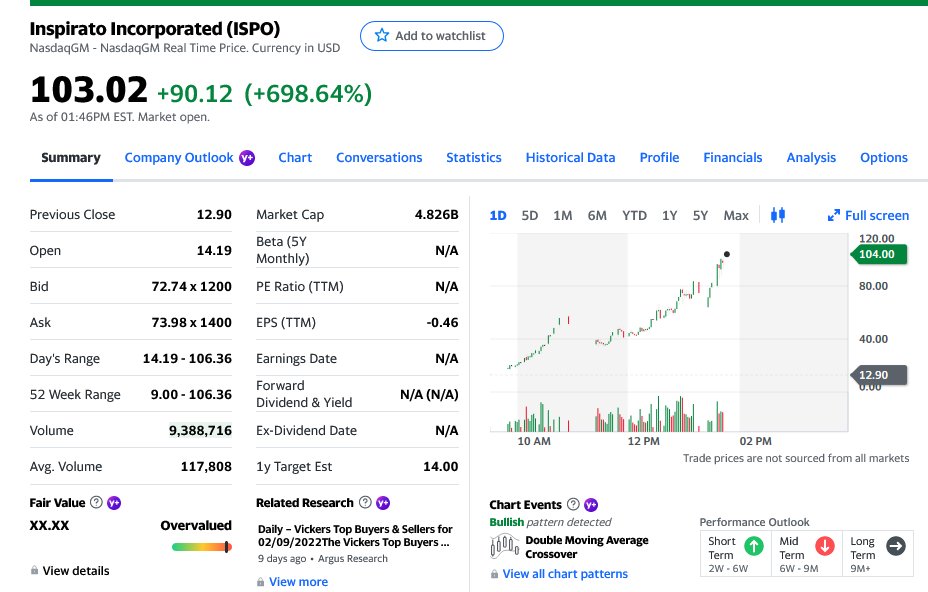Image resolution: width=928 pixels, height=592 pixels.
Task: Go to the Analysis tab
Action: pyautogui.click(x=811, y=157)
